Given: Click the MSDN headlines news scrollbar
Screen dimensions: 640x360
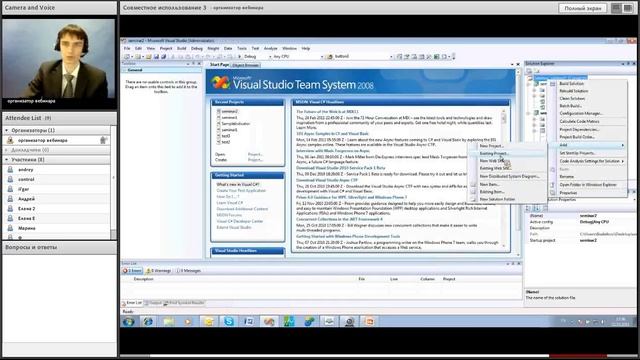Looking at the screenshot, I should click(x=504, y=178).
